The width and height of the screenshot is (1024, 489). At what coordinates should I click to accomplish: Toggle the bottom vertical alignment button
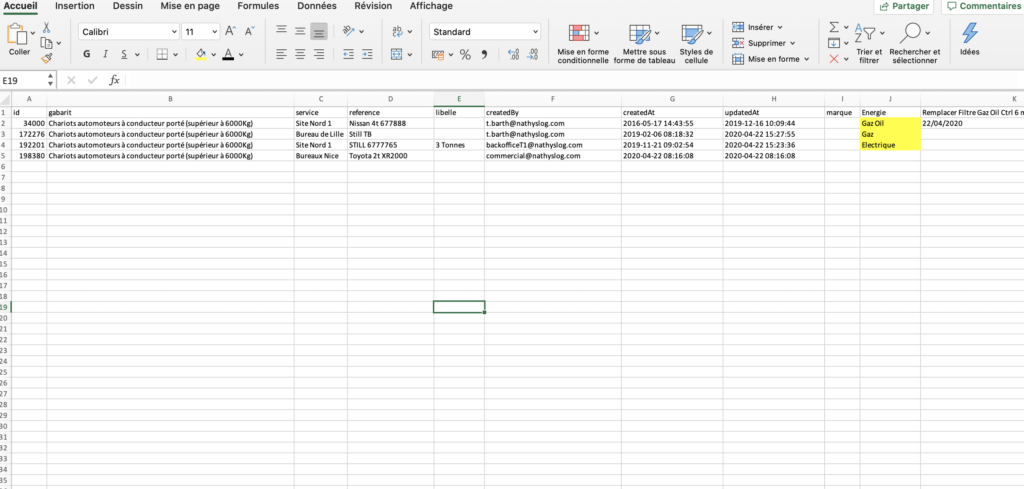click(x=318, y=31)
